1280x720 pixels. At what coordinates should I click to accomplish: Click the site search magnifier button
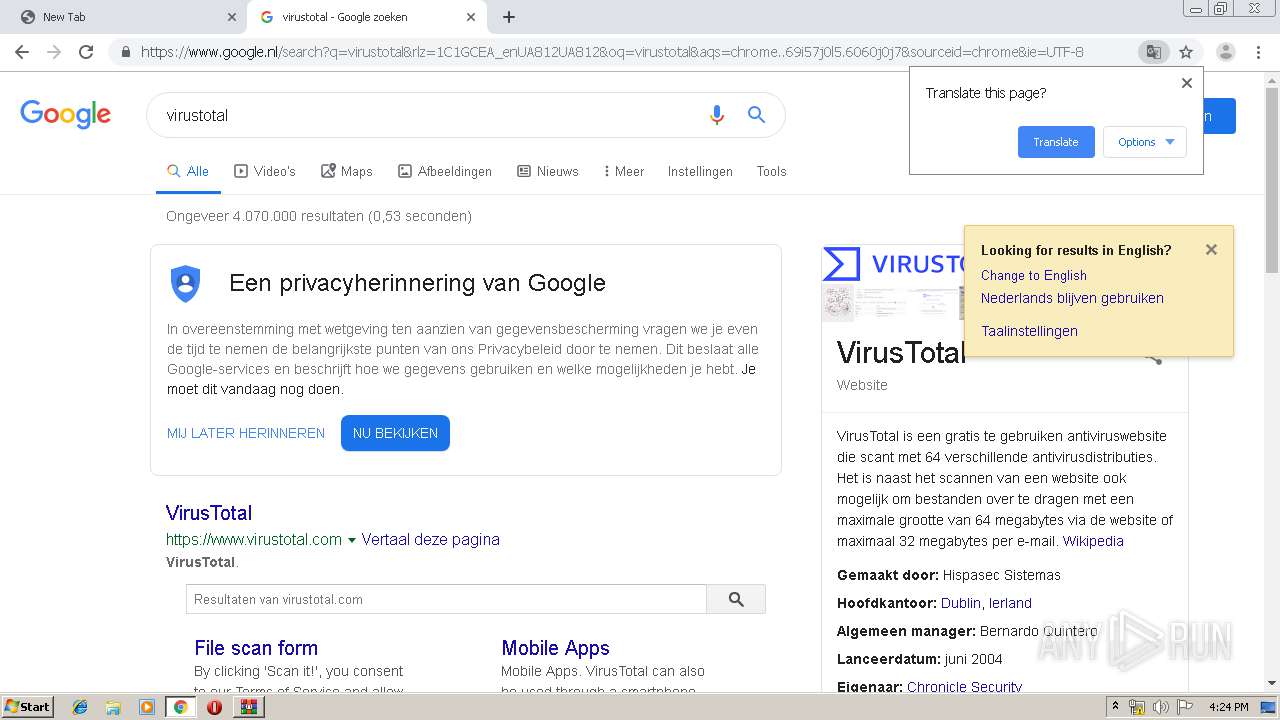pos(736,599)
